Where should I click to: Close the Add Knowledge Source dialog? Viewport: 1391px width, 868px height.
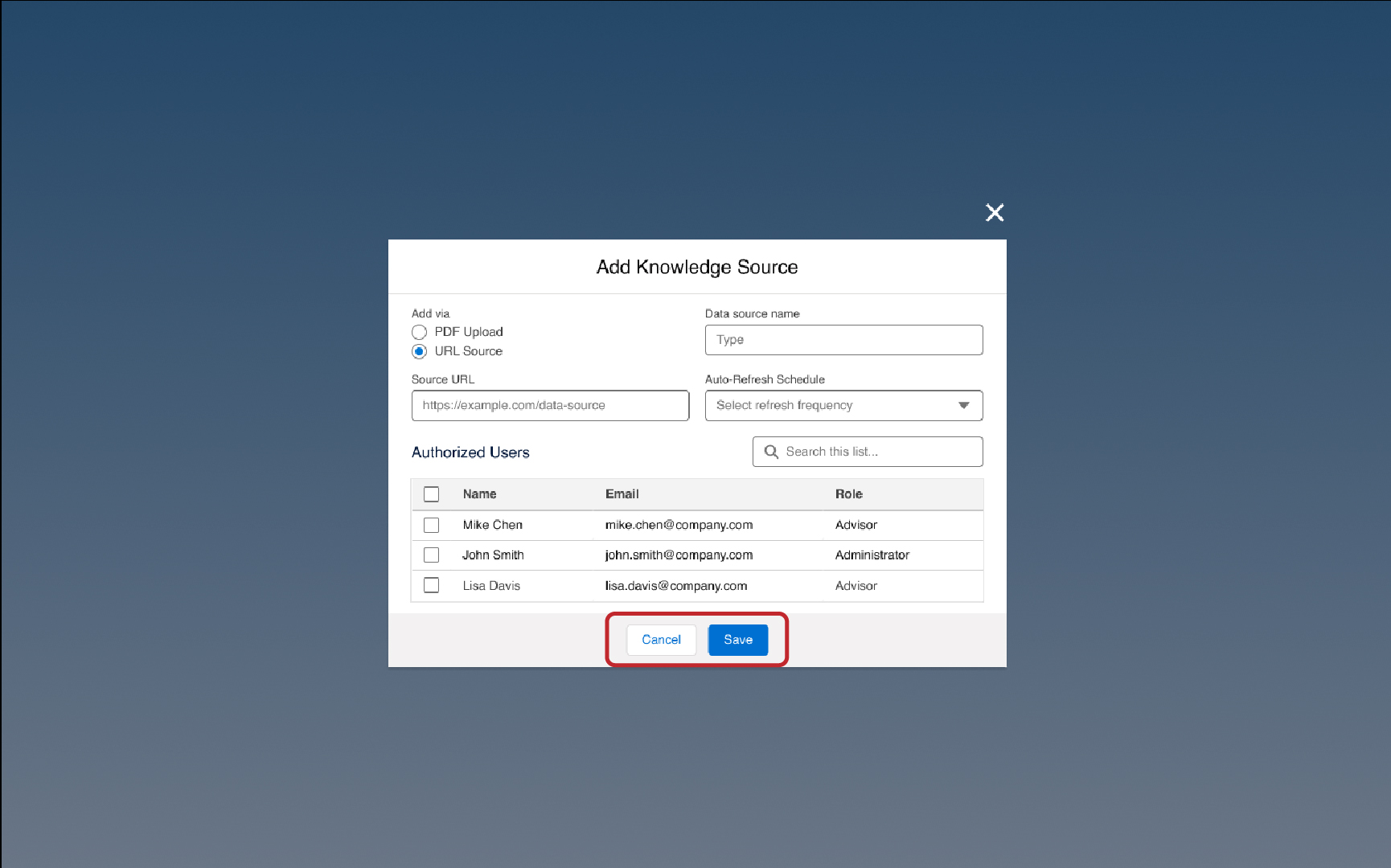point(995,212)
